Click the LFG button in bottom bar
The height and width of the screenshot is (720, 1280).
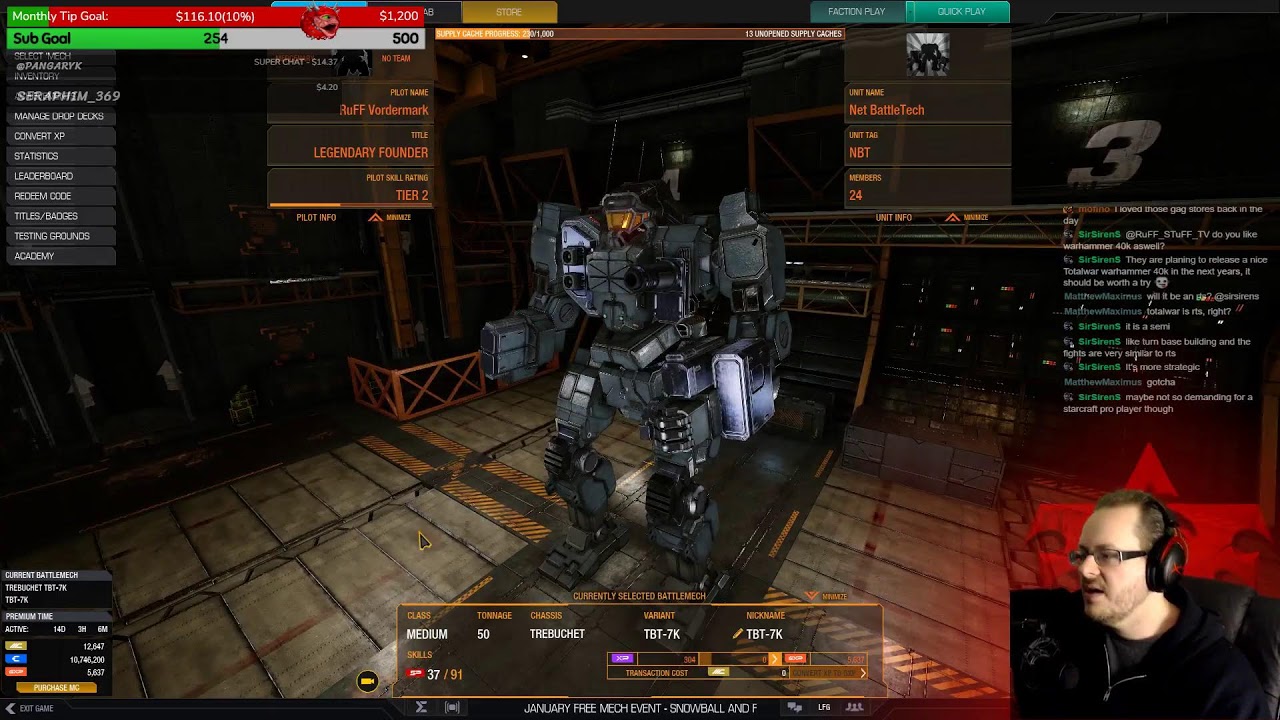(x=824, y=707)
